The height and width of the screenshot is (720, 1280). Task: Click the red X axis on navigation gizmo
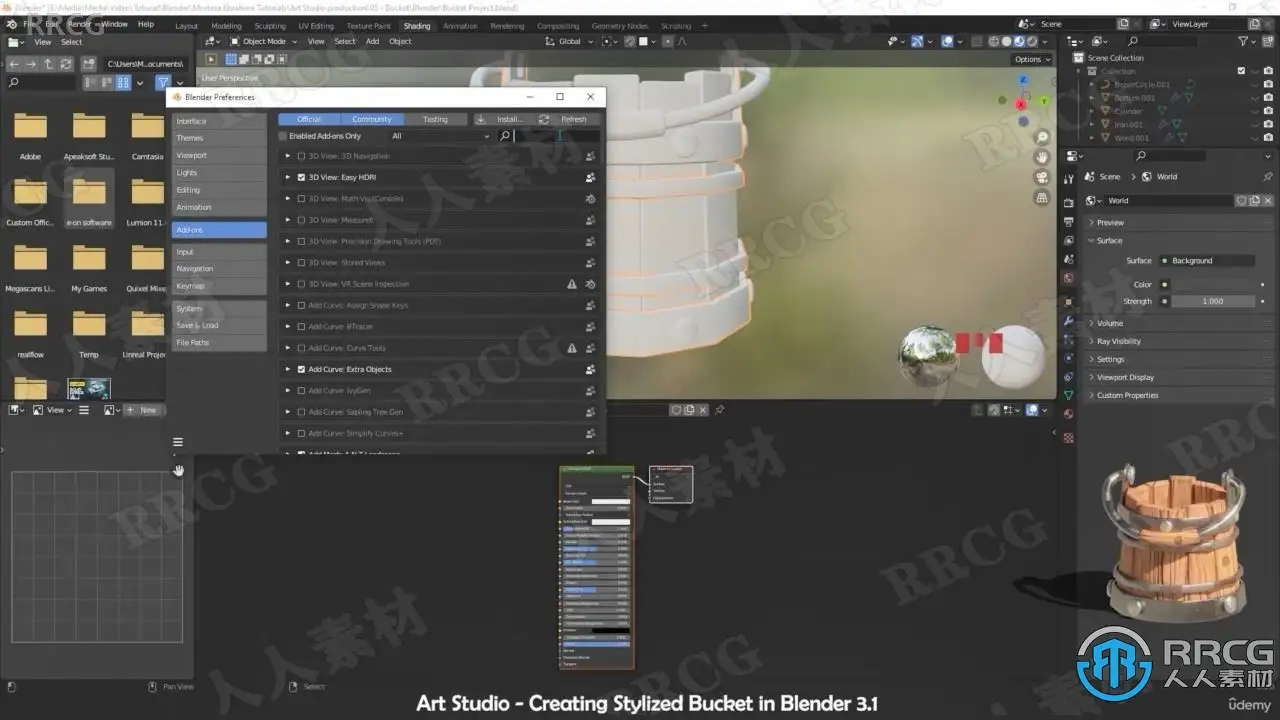(1021, 104)
